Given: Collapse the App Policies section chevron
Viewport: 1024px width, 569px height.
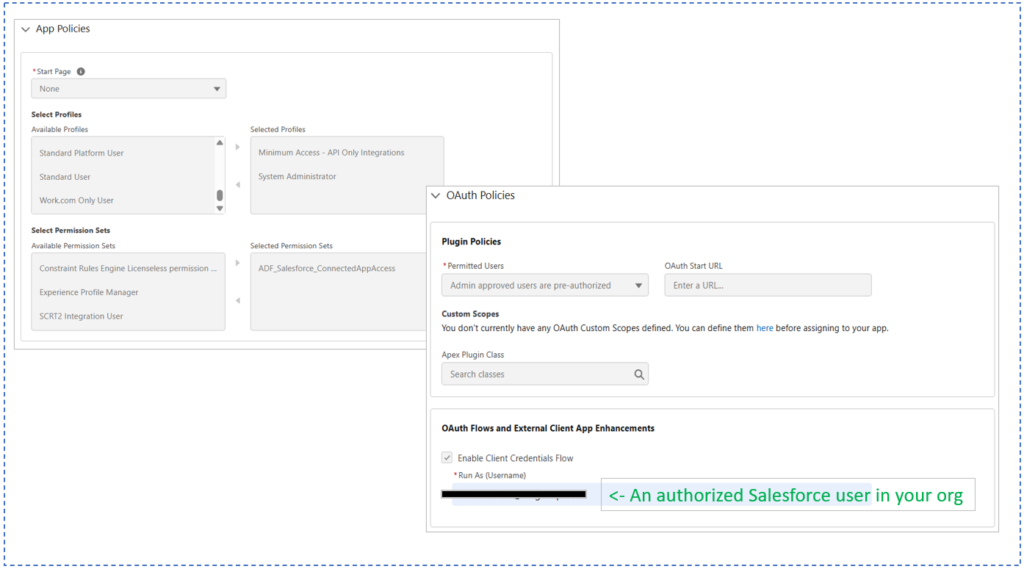Looking at the screenshot, I should pyautogui.click(x=25, y=29).
